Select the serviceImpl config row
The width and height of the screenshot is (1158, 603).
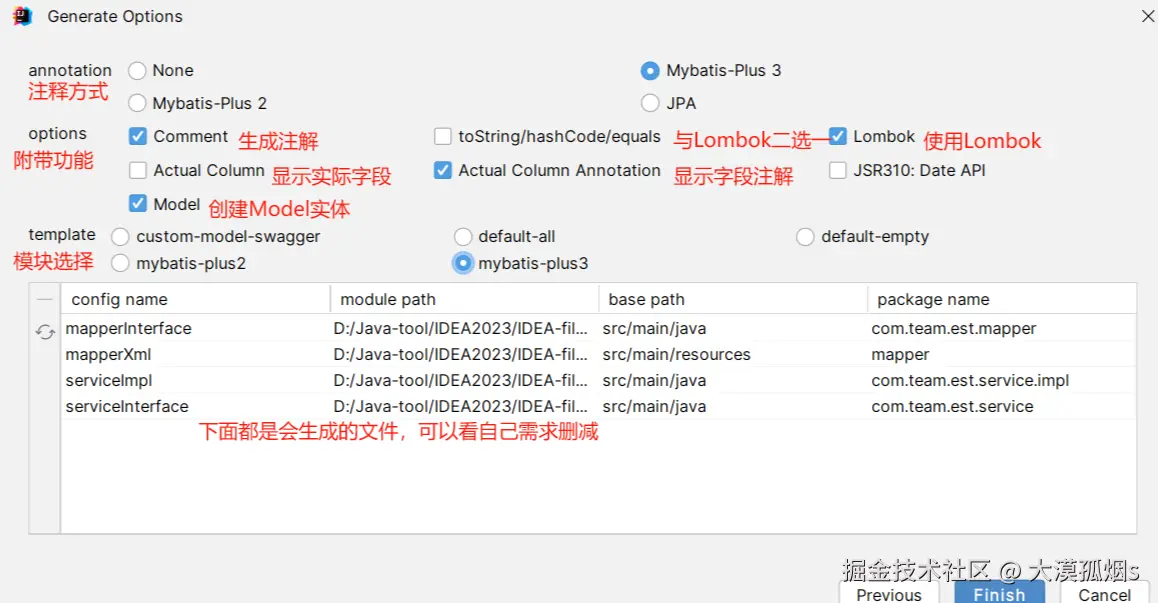599,381
